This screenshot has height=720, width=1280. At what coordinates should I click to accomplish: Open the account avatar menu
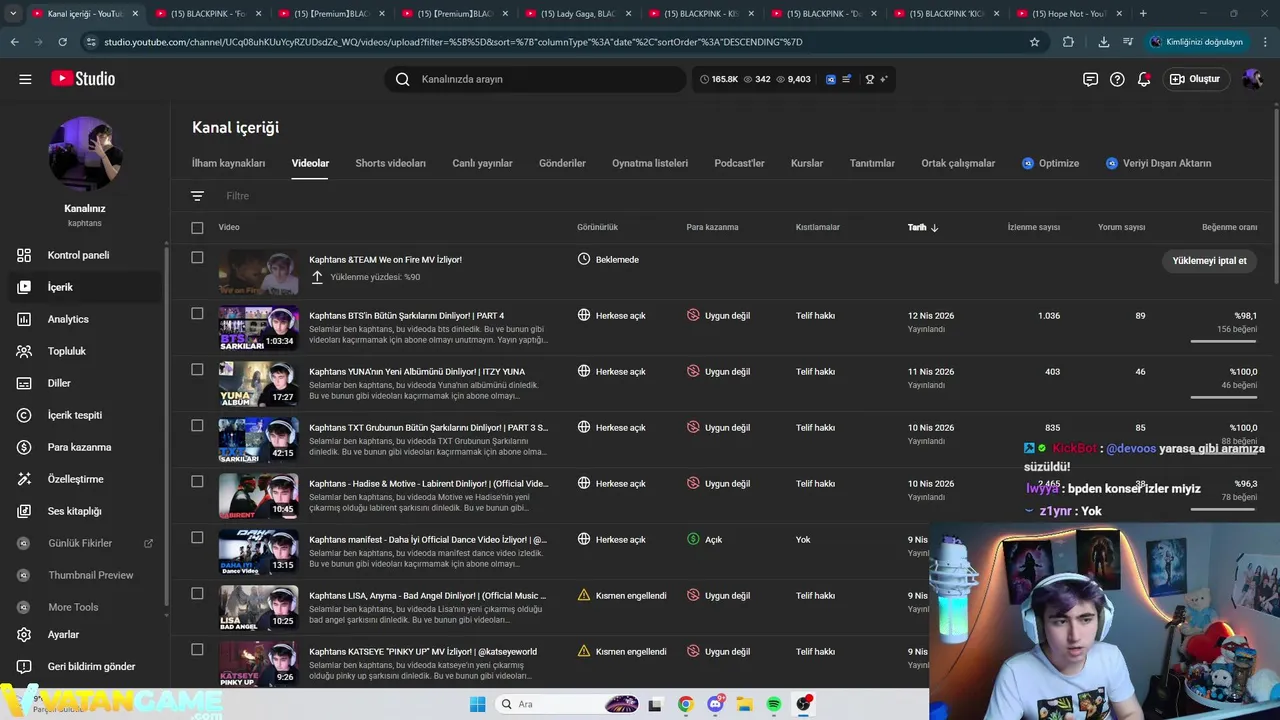(x=1252, y=79)
